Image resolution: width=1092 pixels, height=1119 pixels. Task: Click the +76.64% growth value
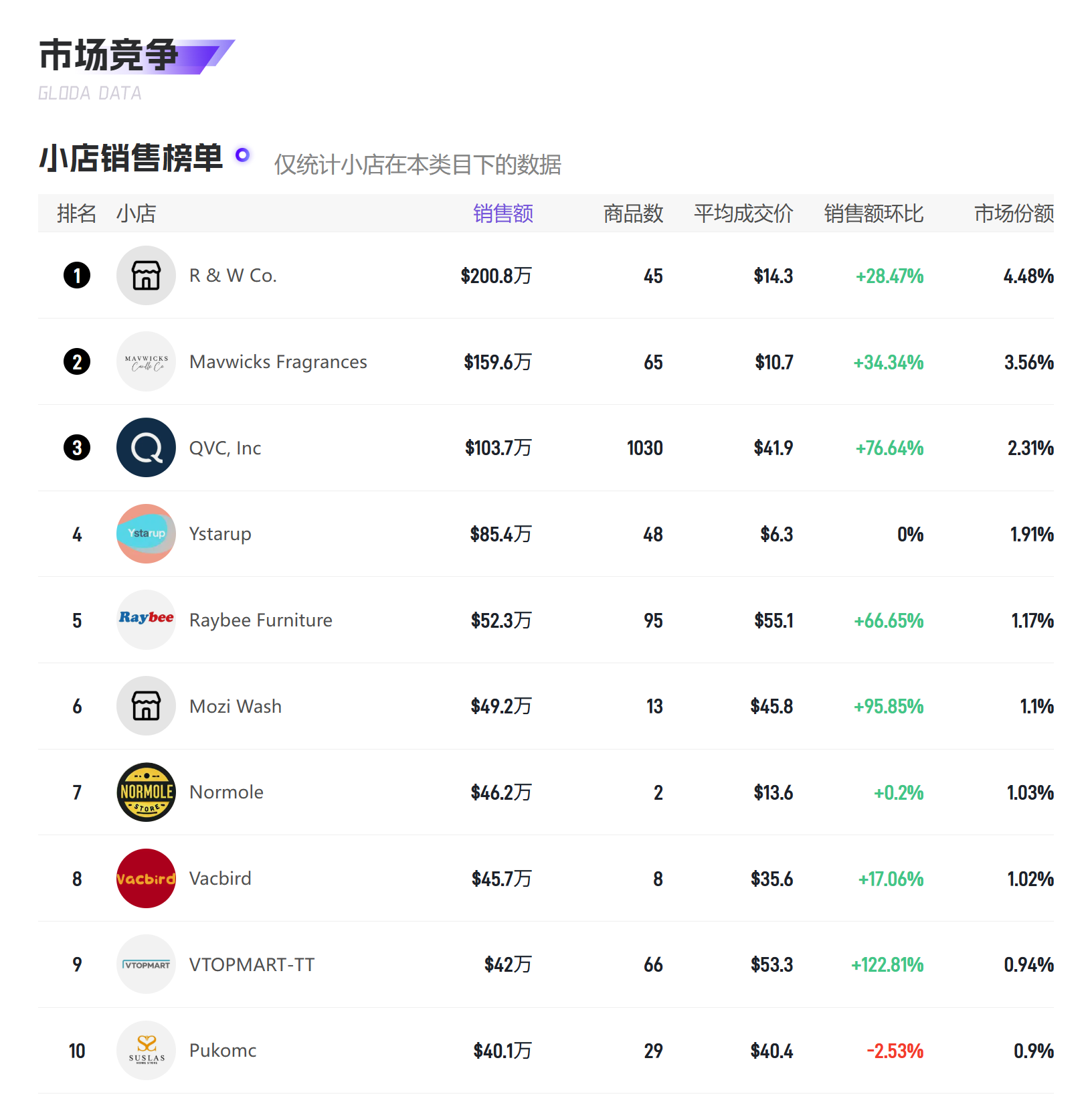[x=890, y=448]
